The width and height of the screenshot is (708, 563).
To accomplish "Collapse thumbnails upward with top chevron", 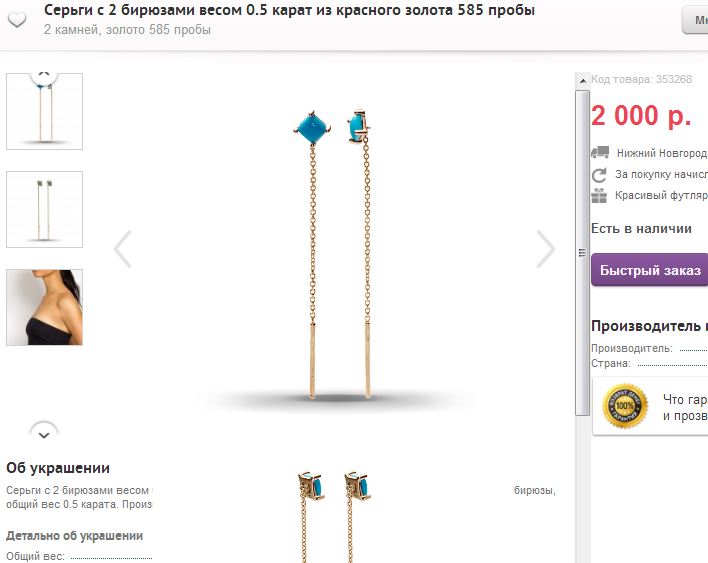I will (44, 77).
